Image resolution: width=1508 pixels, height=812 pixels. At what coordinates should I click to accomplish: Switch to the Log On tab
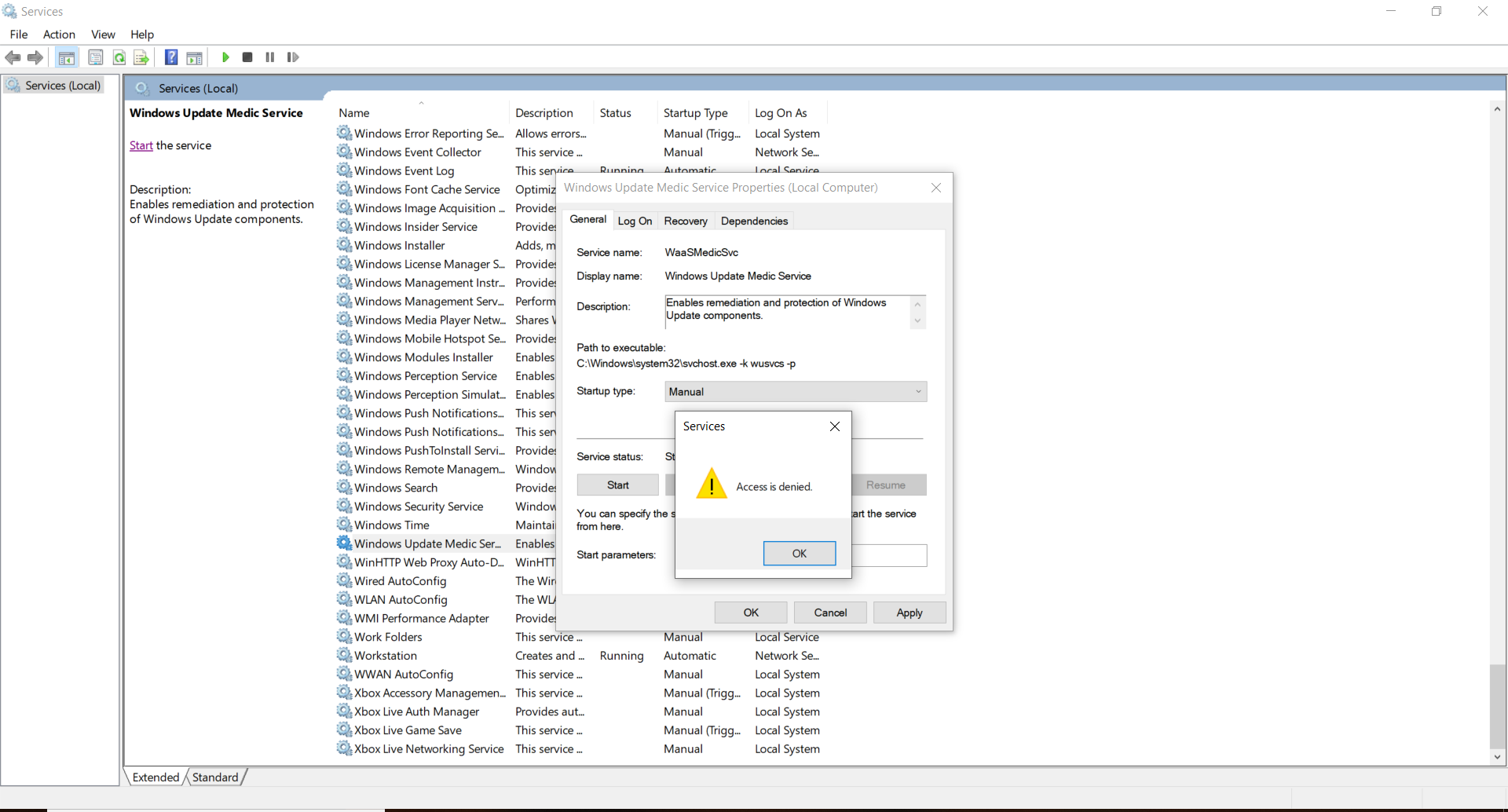635,221
